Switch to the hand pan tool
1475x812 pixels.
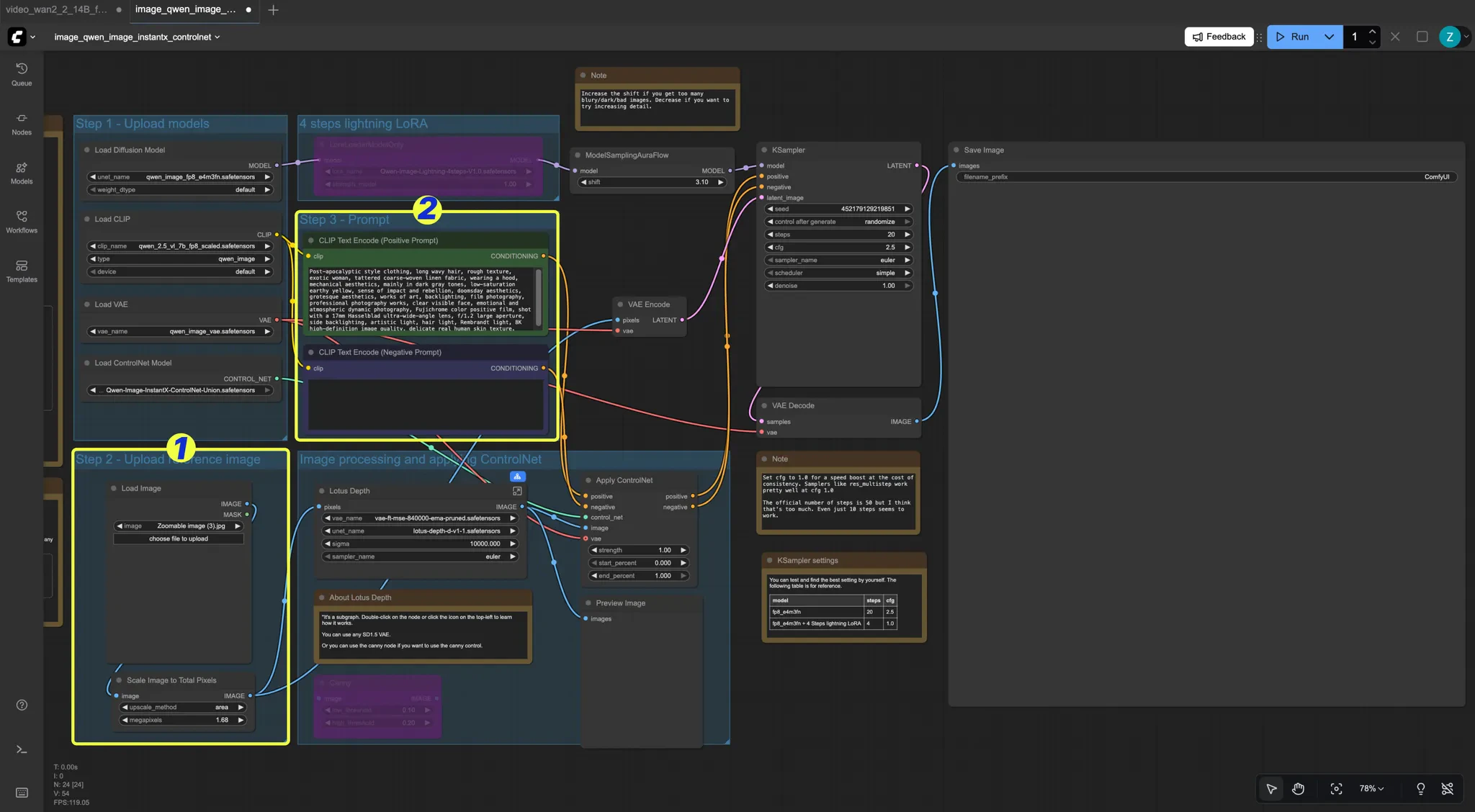pos(1298,788)
